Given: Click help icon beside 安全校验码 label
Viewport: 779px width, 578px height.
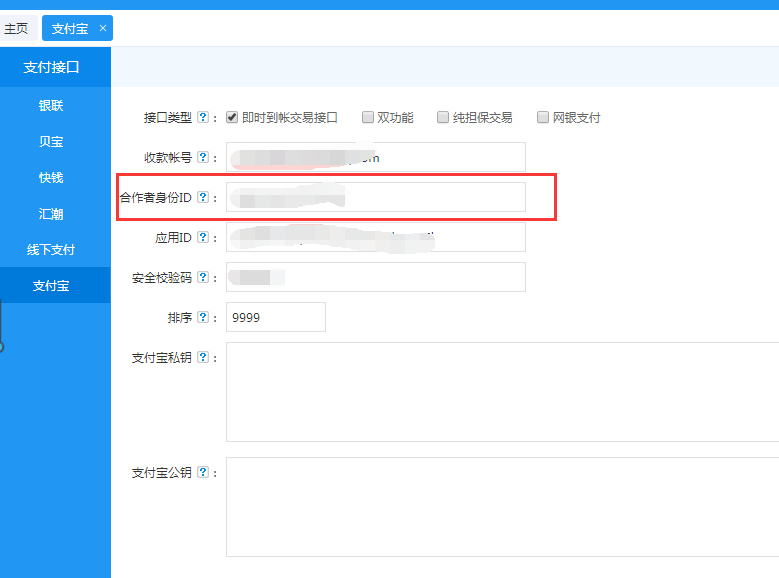Looking at the screenshot, I should [203, 277].
